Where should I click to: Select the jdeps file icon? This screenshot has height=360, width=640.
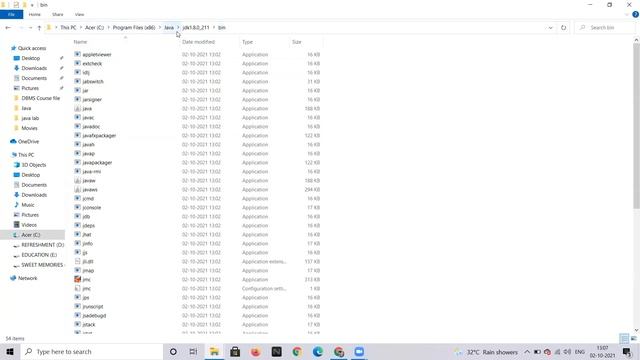click(x=78, y=225)
